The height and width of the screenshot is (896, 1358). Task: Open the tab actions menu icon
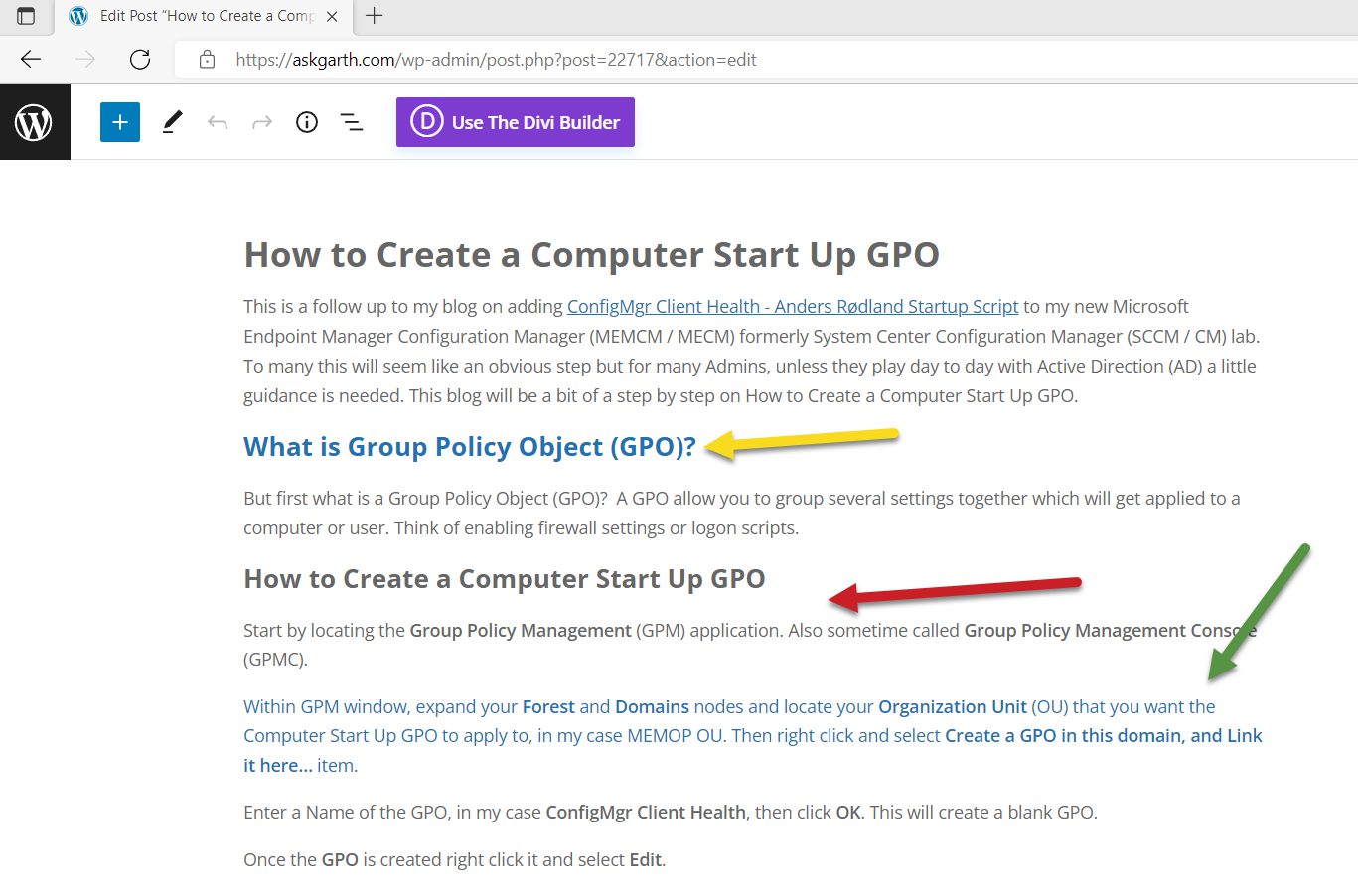(26, 16)
